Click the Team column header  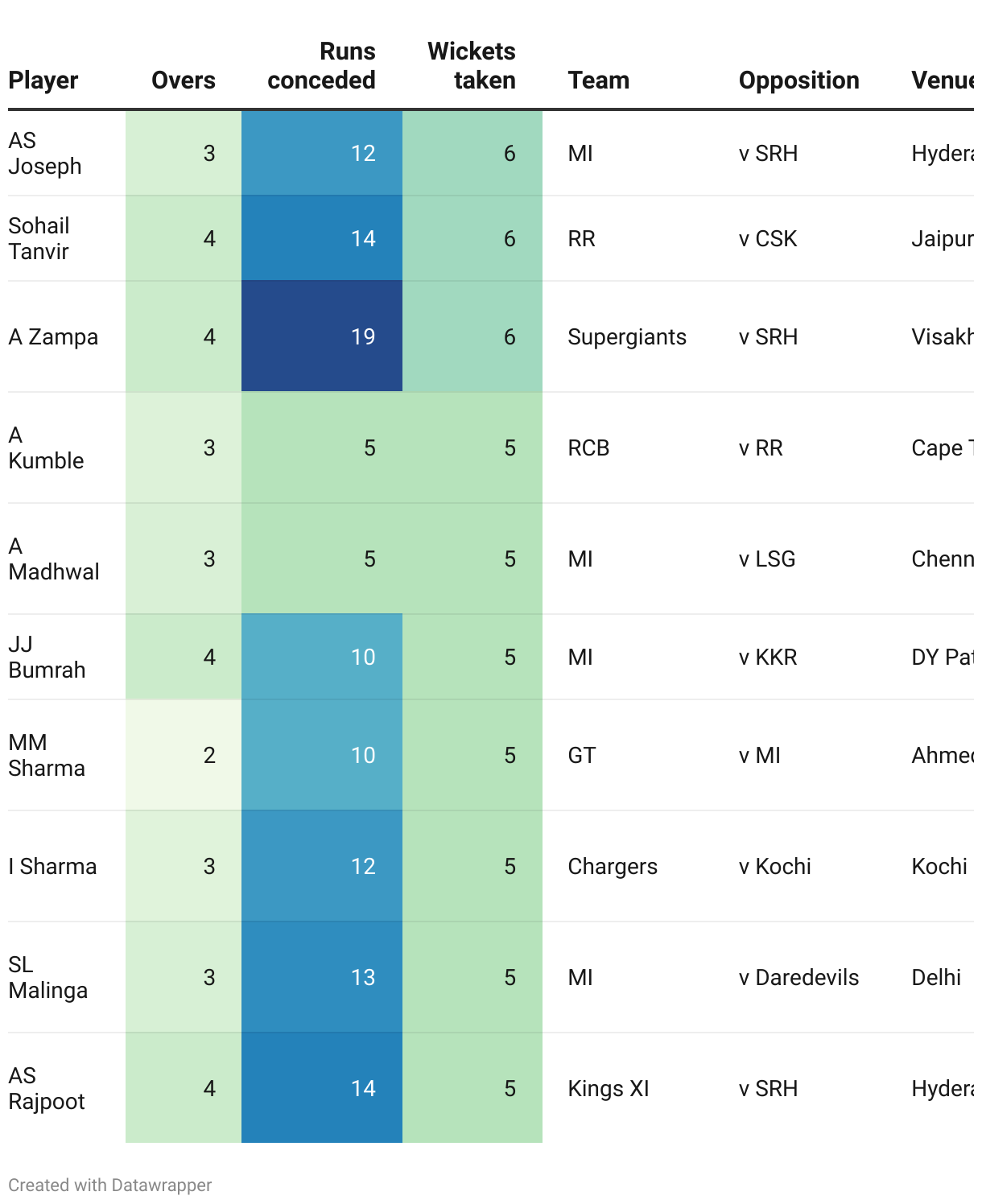(599, 80)
